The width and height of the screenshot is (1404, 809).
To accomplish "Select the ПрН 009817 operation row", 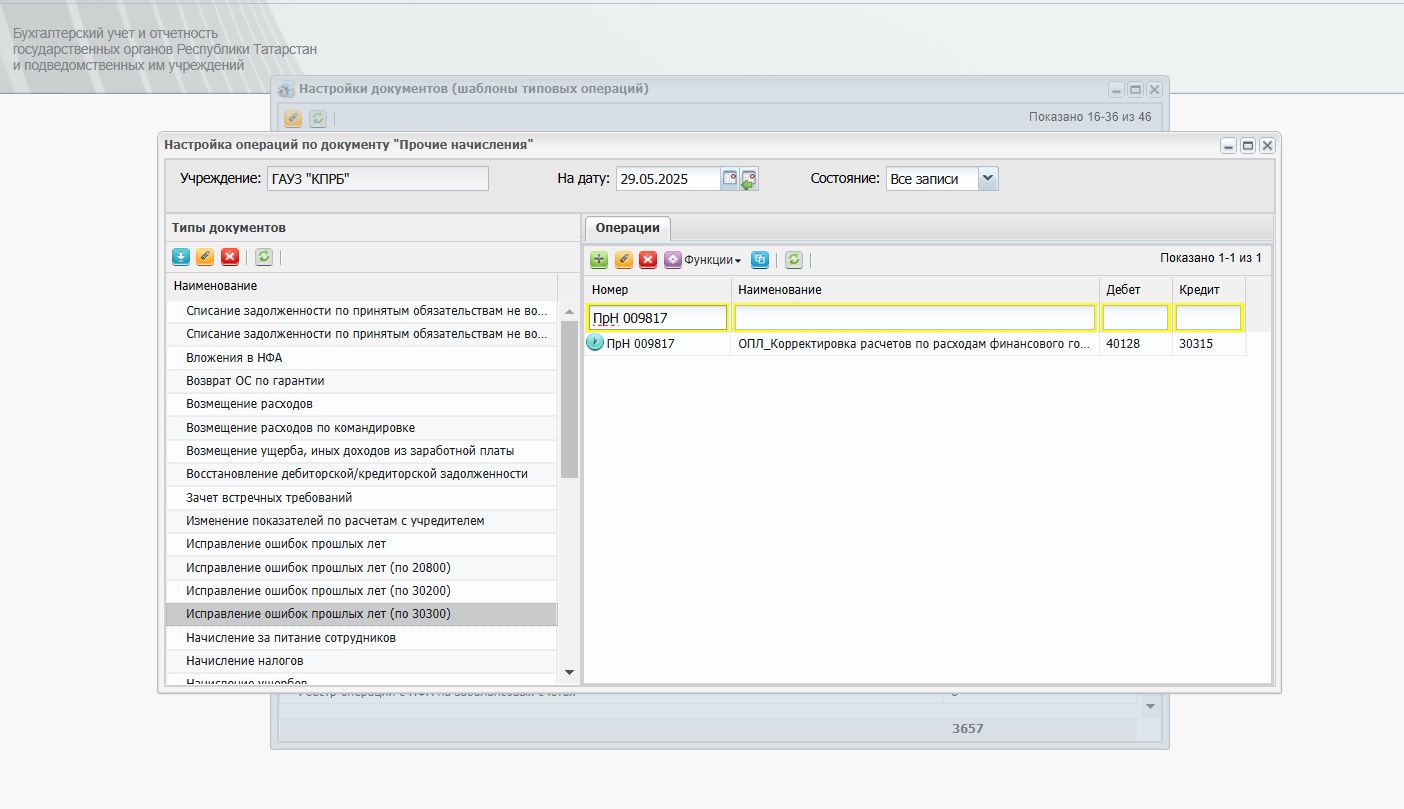I will click(915, 343).
